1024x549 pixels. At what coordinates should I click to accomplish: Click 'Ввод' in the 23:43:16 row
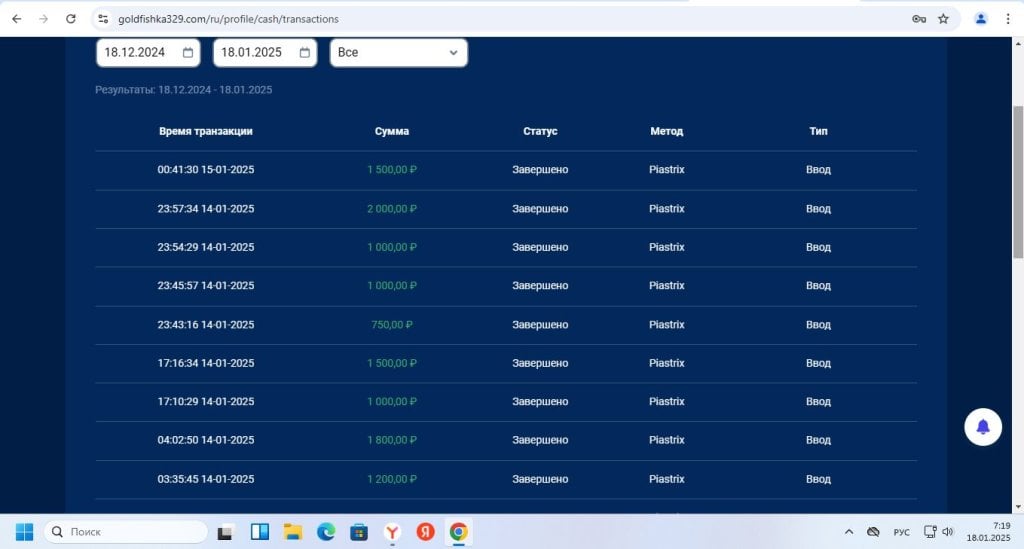click(818, 324)
